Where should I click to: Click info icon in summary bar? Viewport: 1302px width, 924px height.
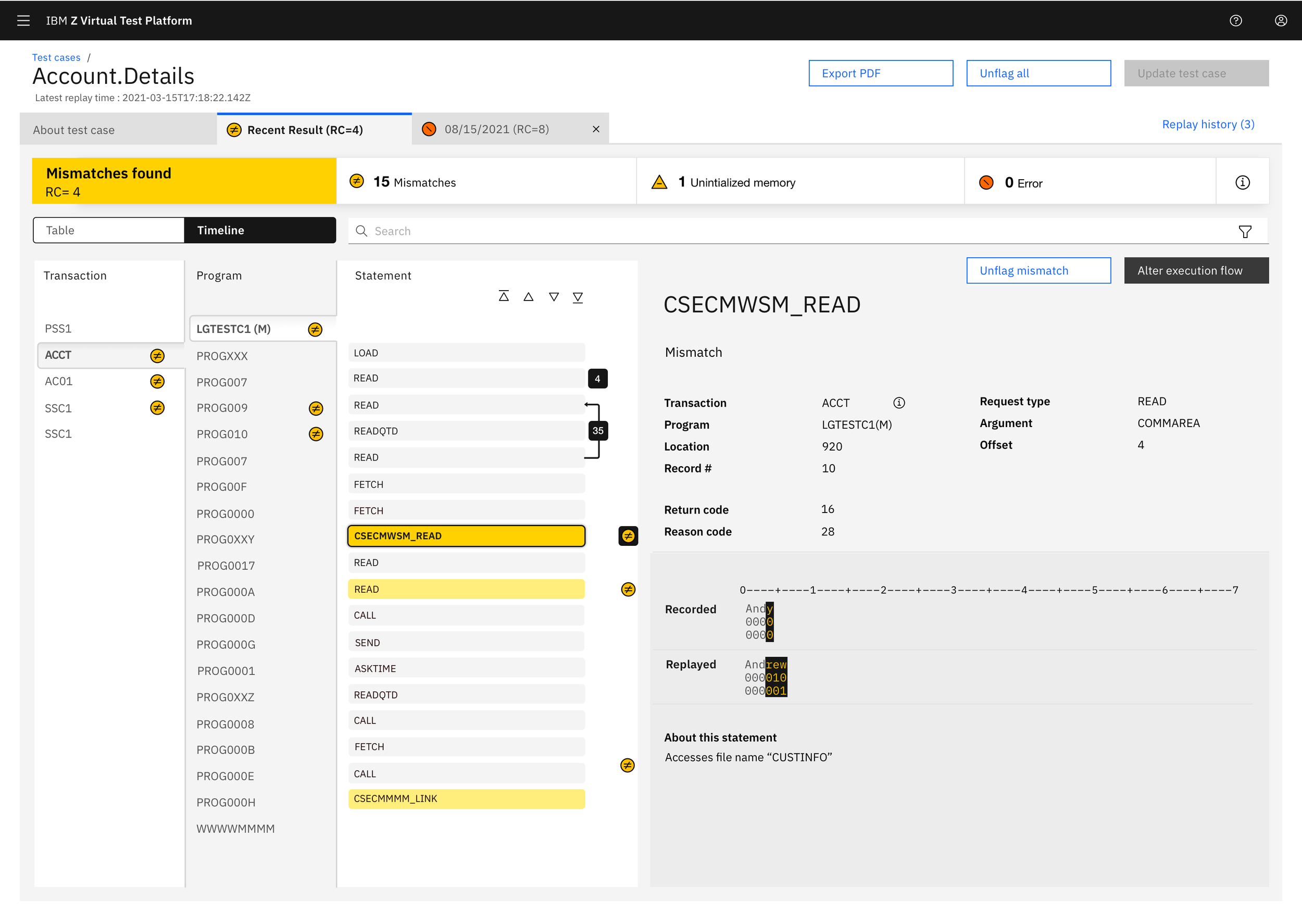pos(1242,182)
